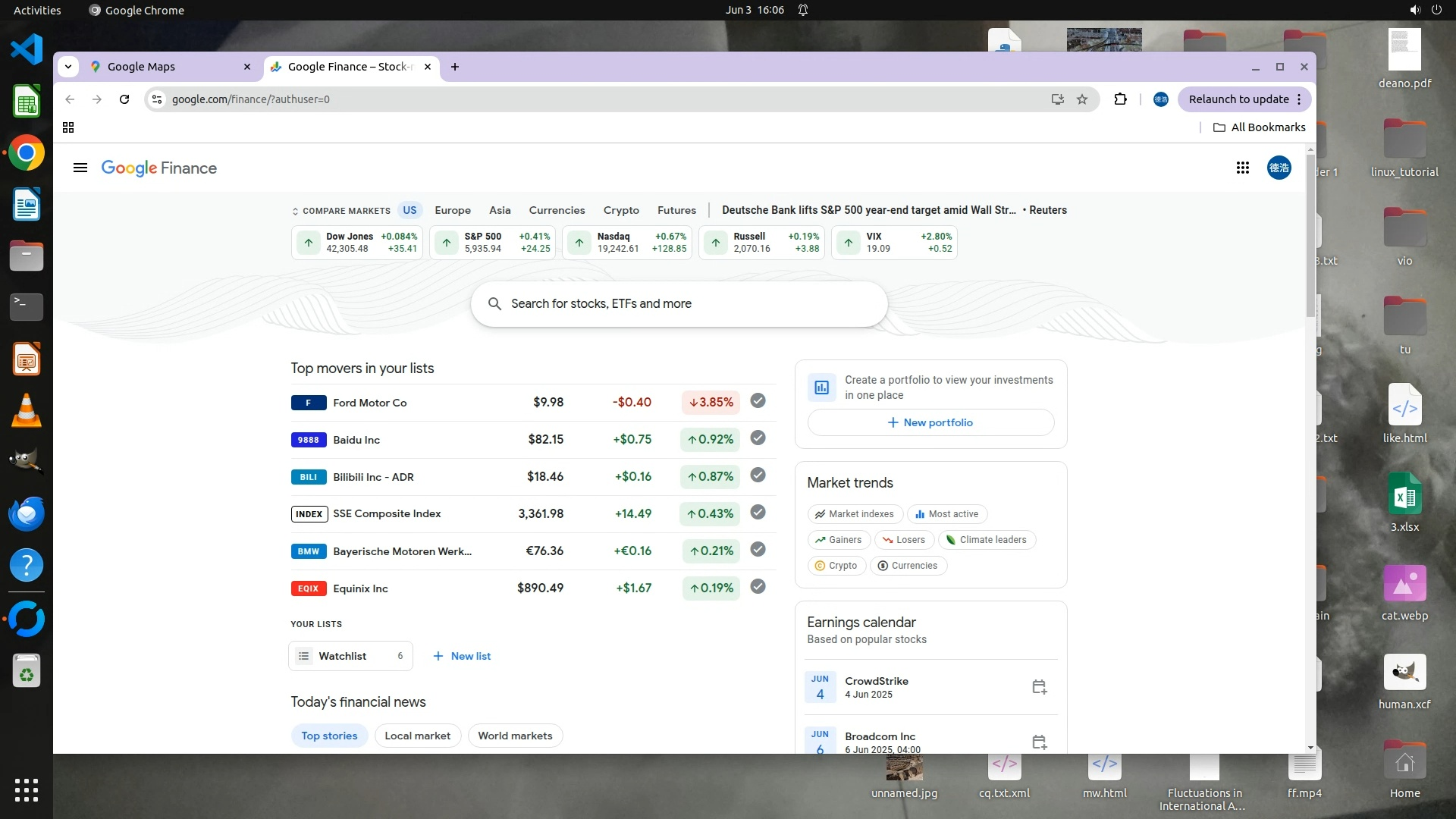Image resolution: width=1456 pixels, height=819 pixels.
Task: Reload the Google Finance page
Action: pyautogui.click(x=124, y=99)
